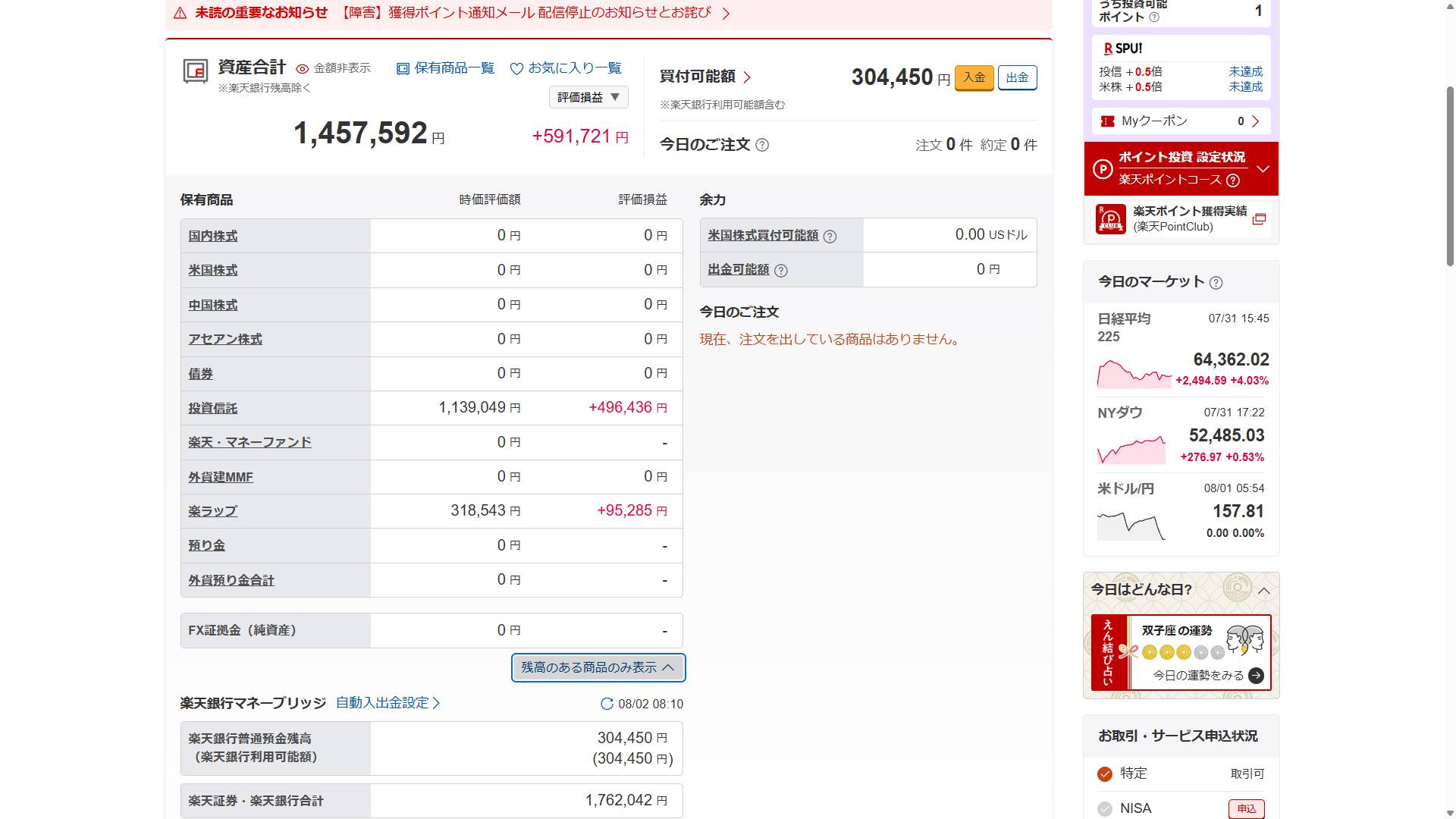Open the 双子座の運勢 fortune banner
Screen dimensions: 1456x819
(1181, 652)
